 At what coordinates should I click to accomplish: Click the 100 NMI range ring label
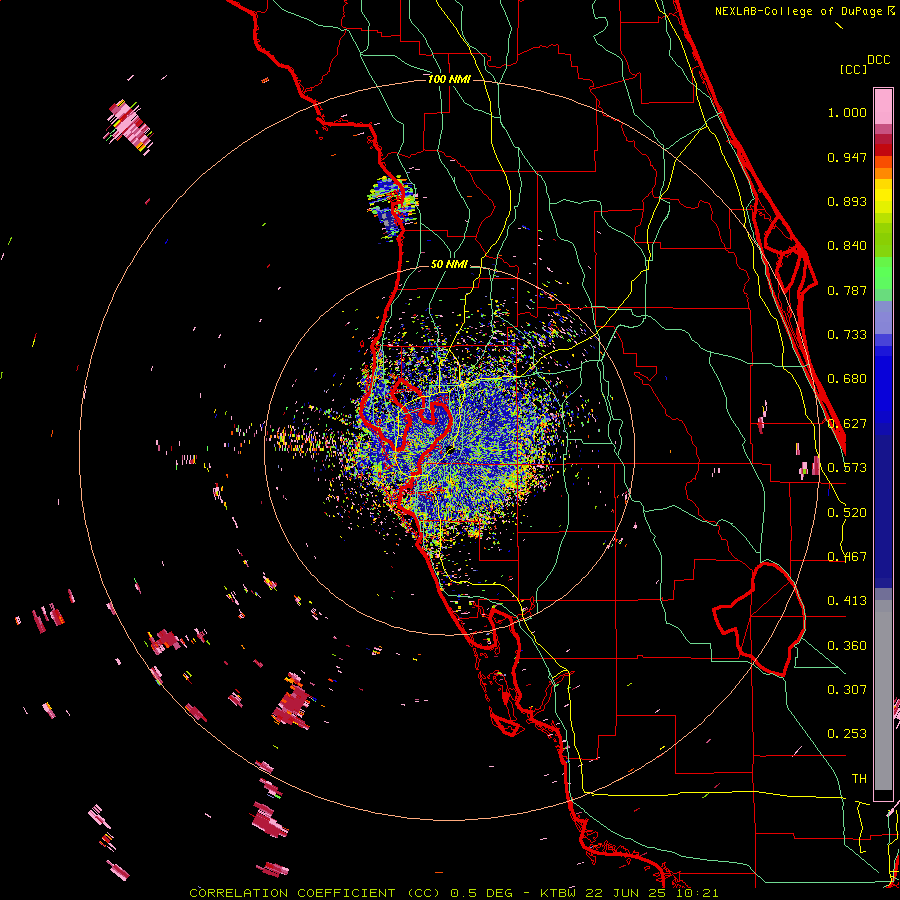[x=449, y=79]
